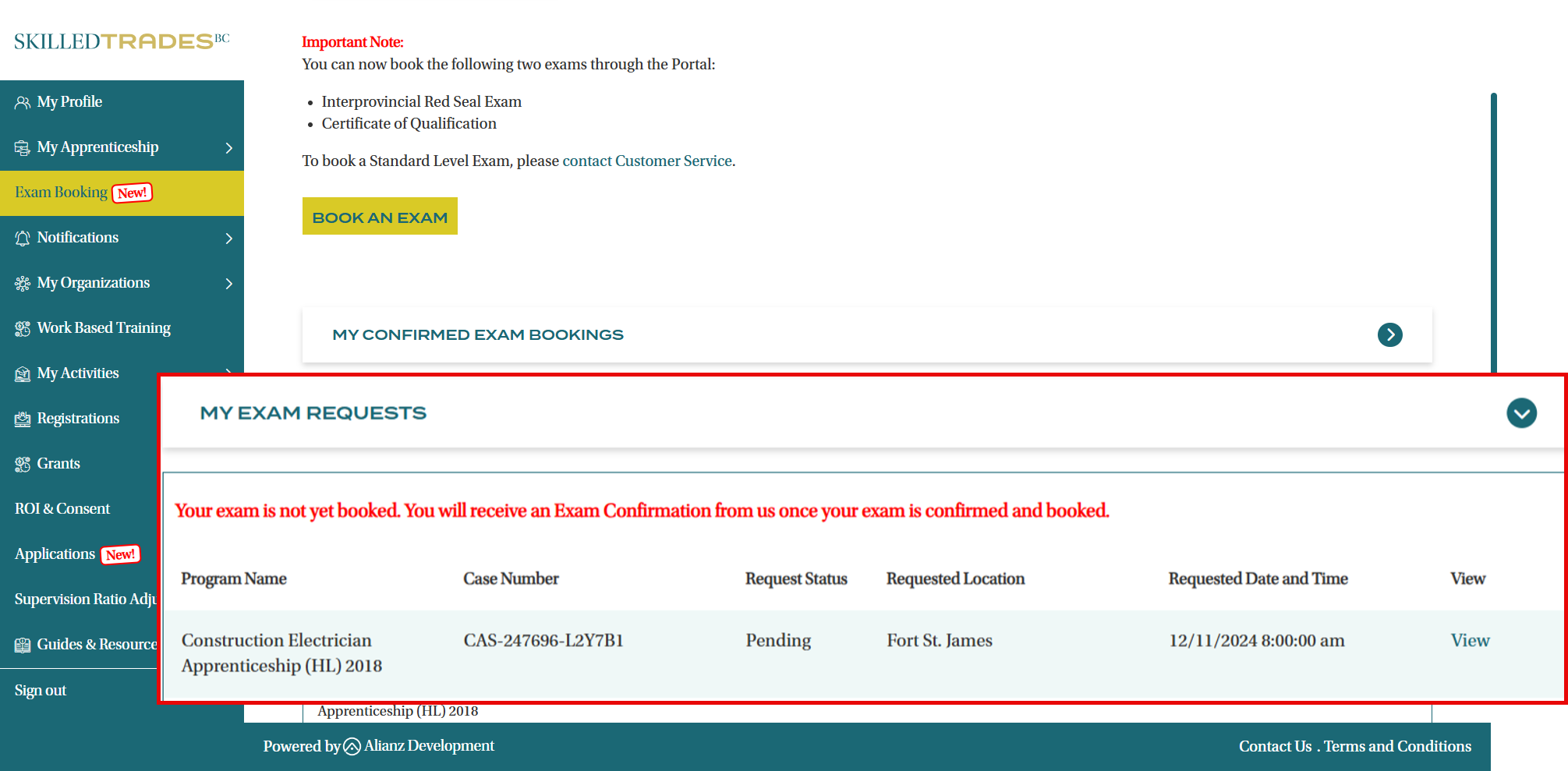This screenshot has width=1568, height=771.
Task: Expand the Notifications submenu chevron
Action: click(228, 238)
